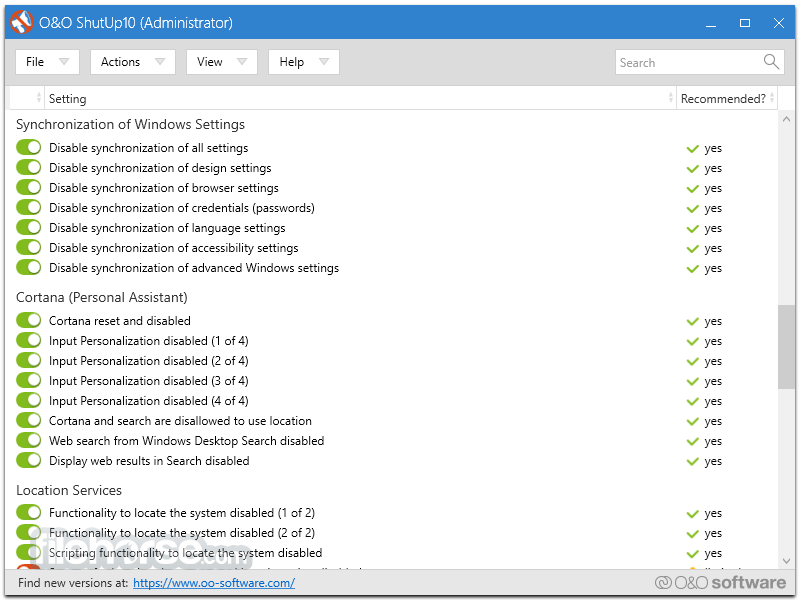Toggle 'Disable synchronization of language settings'
Viewport: 800px width, 600px height.
29,227
